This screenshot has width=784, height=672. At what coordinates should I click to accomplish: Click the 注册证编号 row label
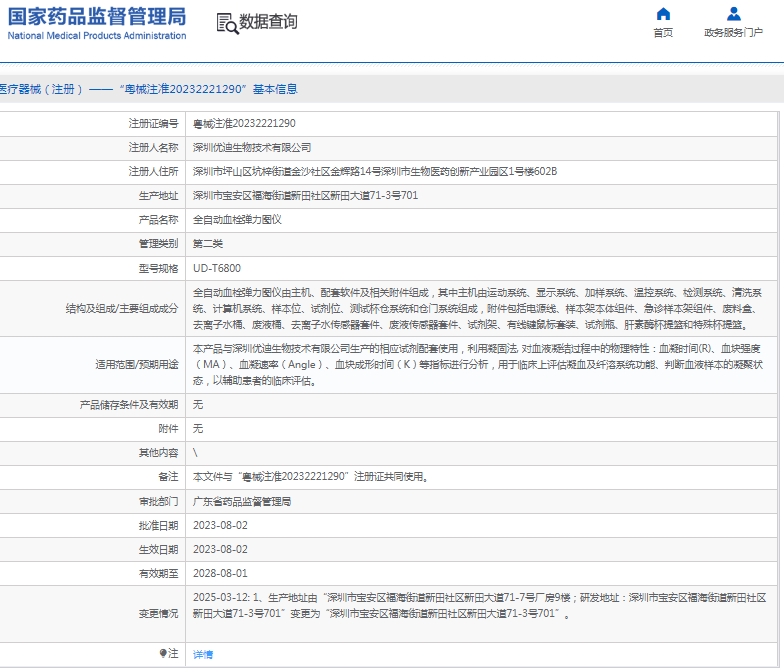tap(153, 124)
